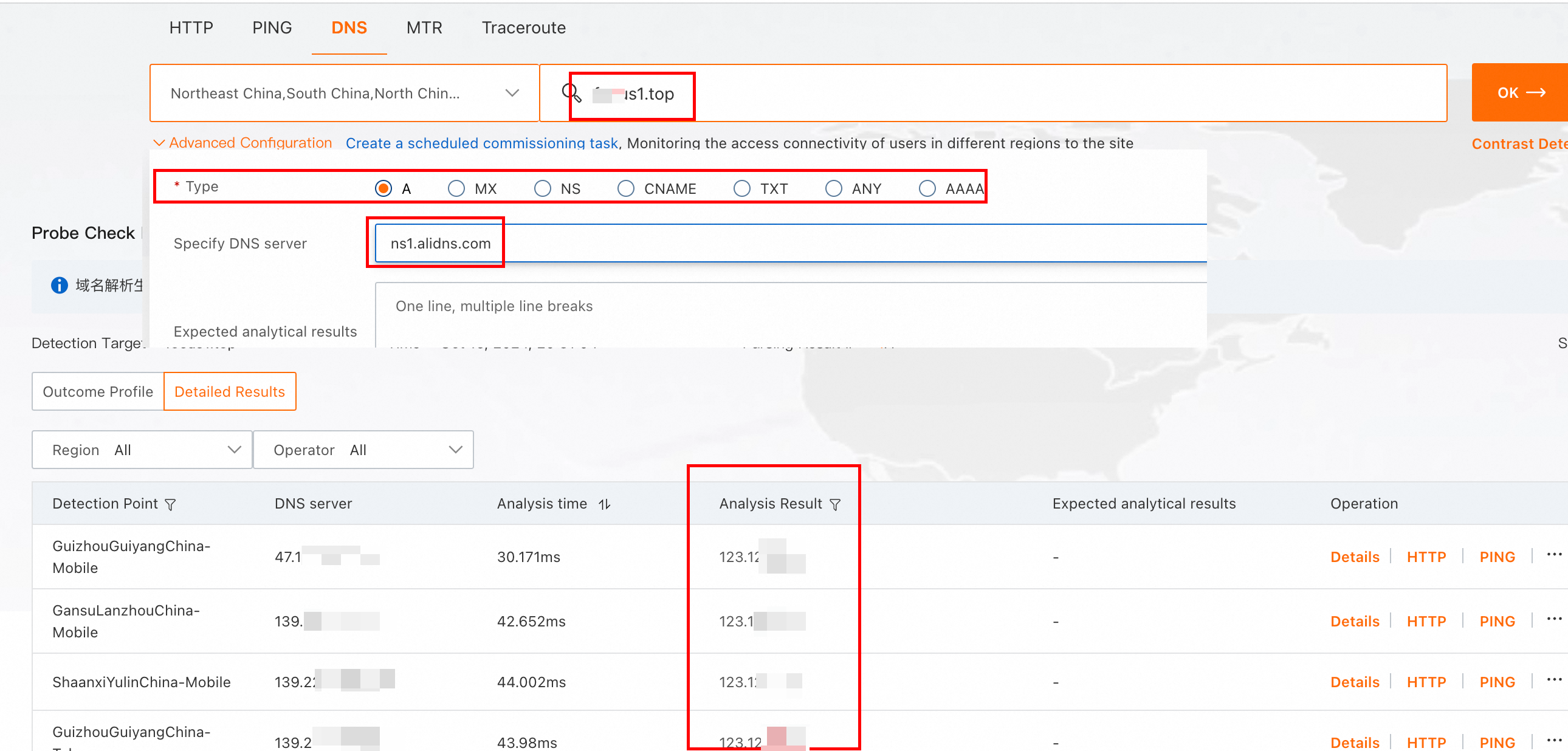Open more options for GuizhouGuiyang Mobile row
The image size is (1568, 751).
tap(1553, 555)
